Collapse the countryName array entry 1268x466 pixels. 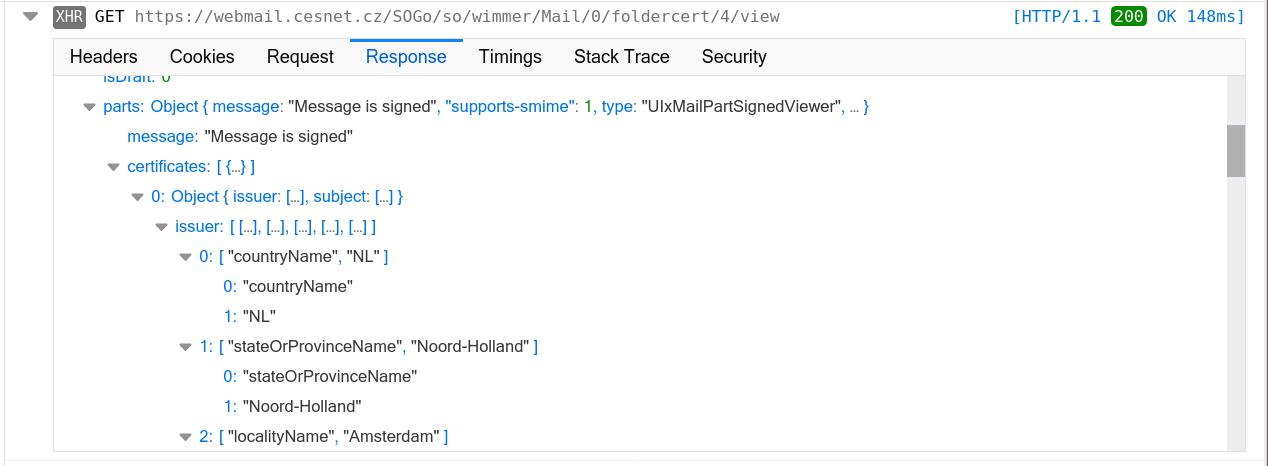tap(186, 257)
